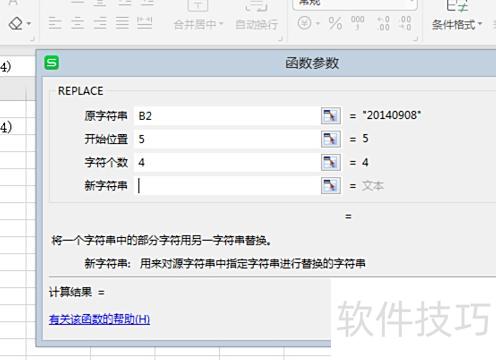Click the green WPS S icon in dialog title
Screen dimensions: 496x360
pos(52,63)
